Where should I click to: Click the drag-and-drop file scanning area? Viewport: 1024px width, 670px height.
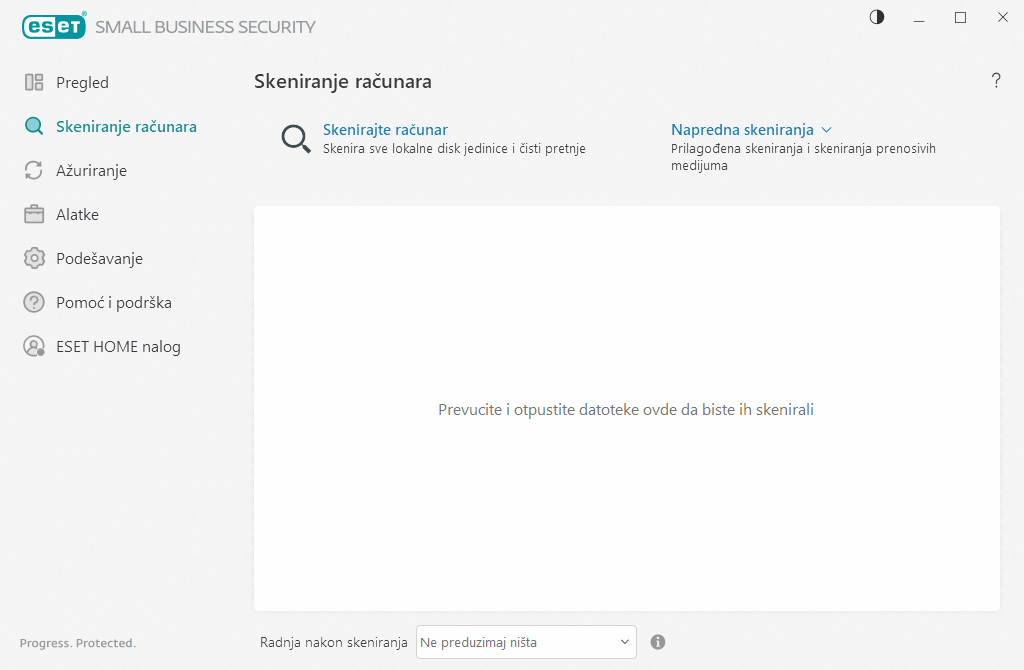(x=626, y=409)
